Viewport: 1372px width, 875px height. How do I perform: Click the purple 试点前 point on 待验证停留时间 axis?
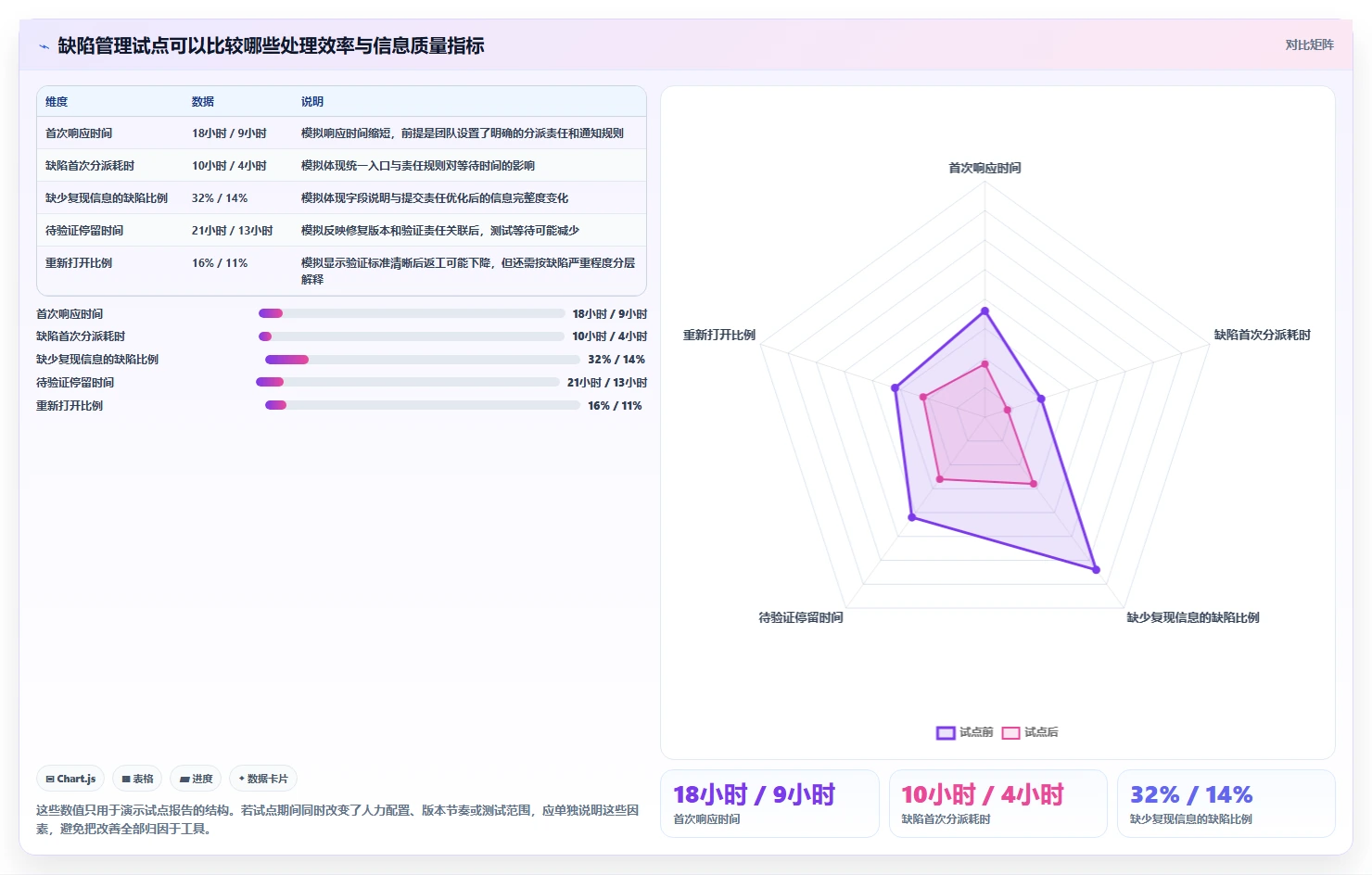coord(912,517)
